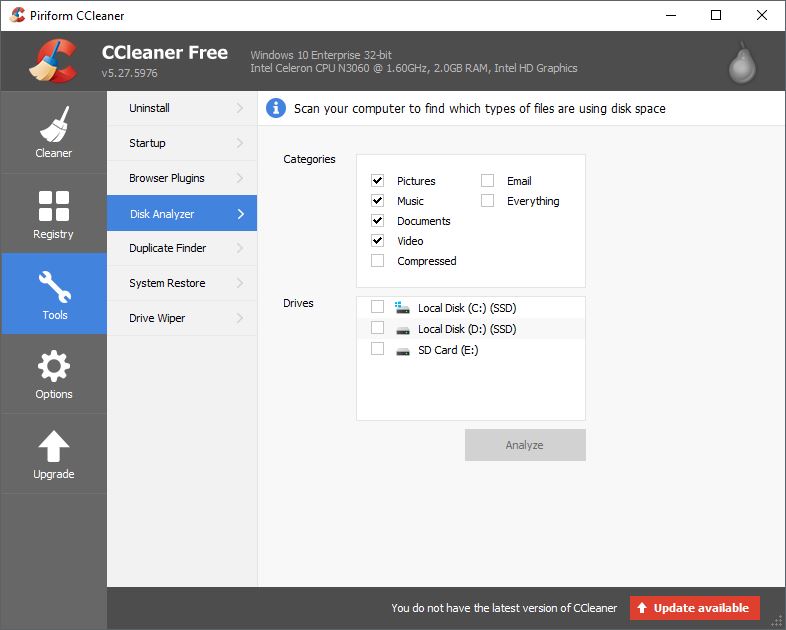Image resolution: width=786 pixels, height=630 pixels.
Task: Uncheck the Documents category
Action: tap(377, 221)
